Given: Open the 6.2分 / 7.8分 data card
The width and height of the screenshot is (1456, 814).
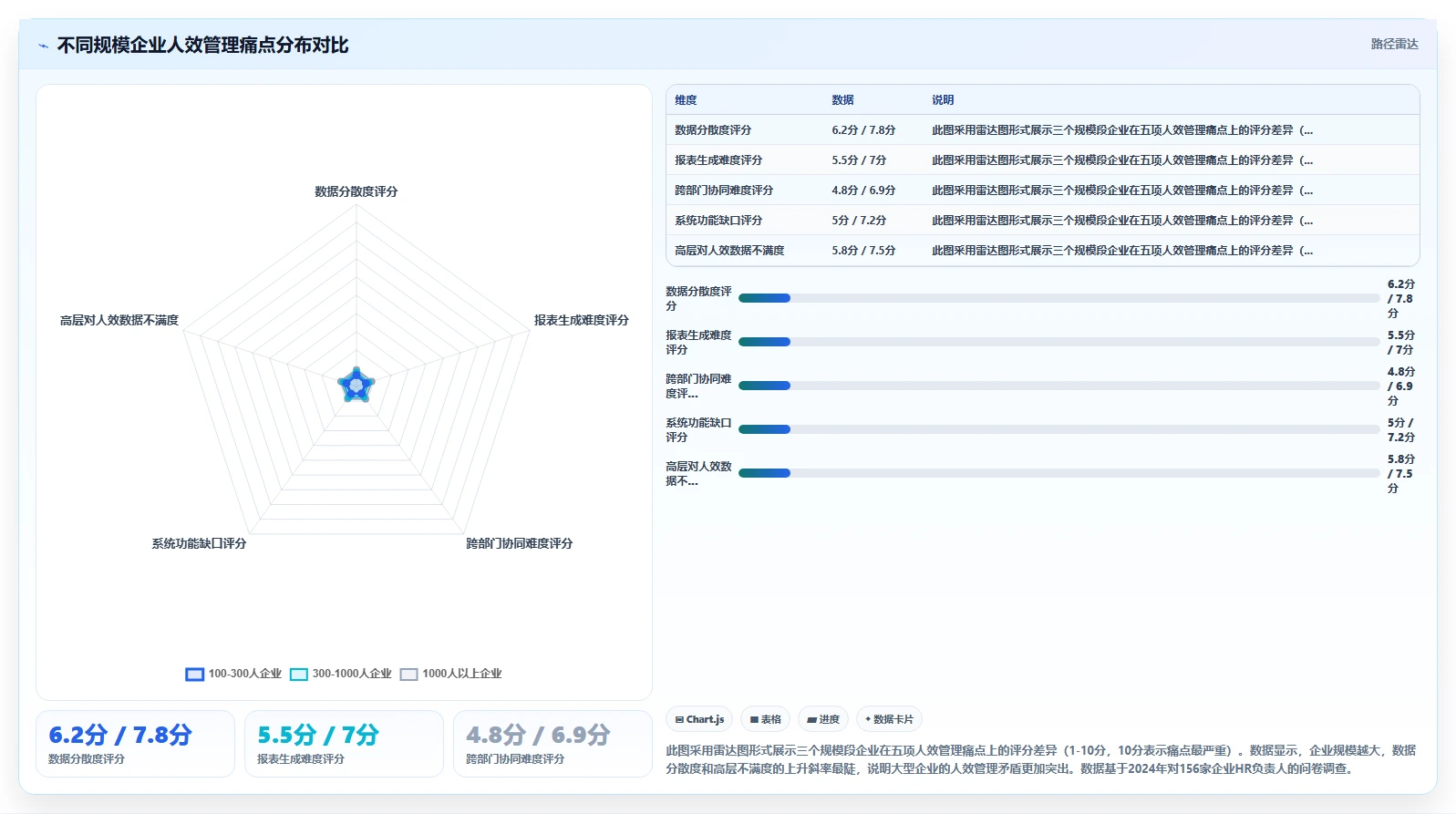Looking at the screenshot, I should (135, 744).
